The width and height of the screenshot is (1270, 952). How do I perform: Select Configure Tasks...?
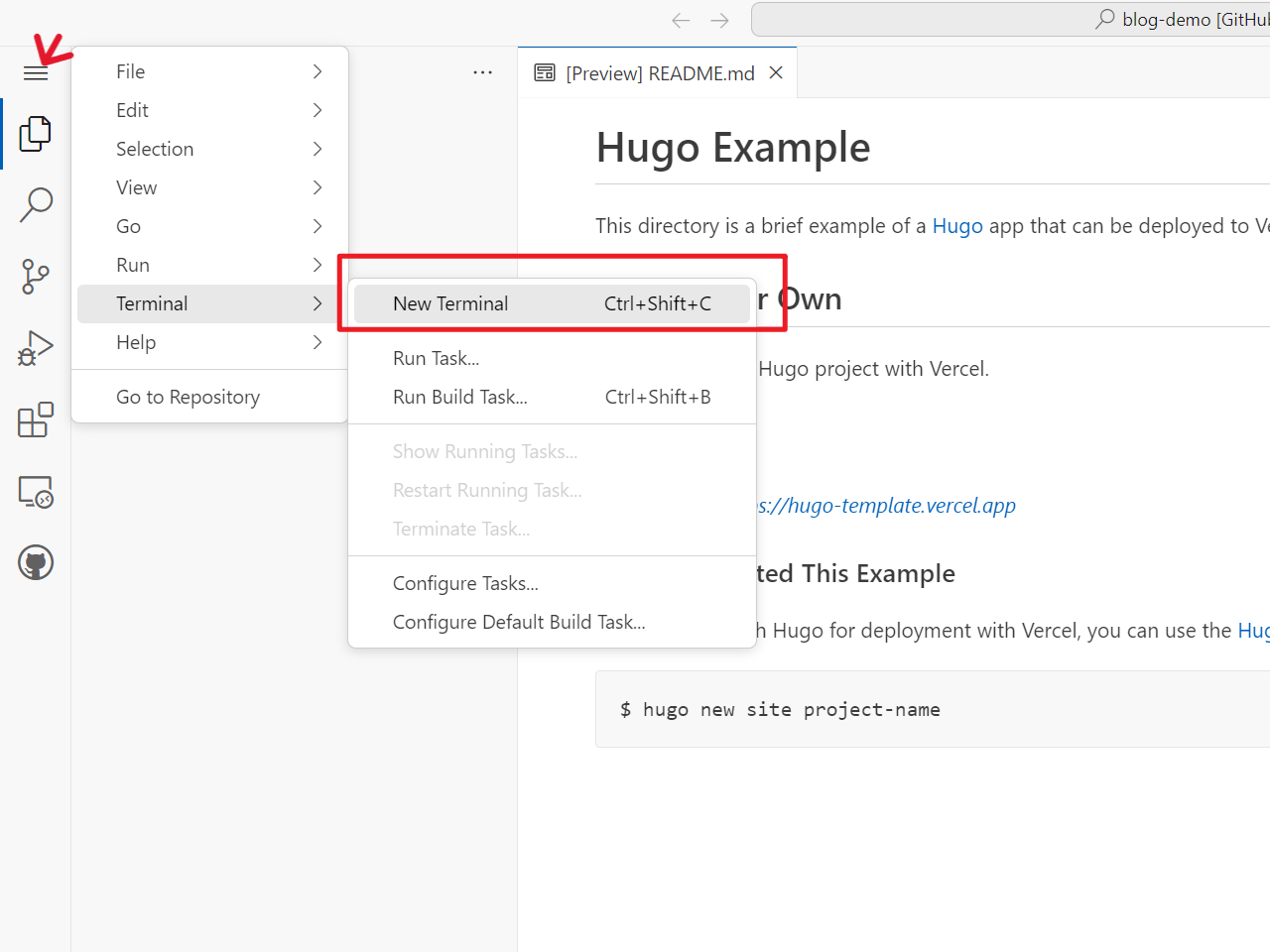552,583
